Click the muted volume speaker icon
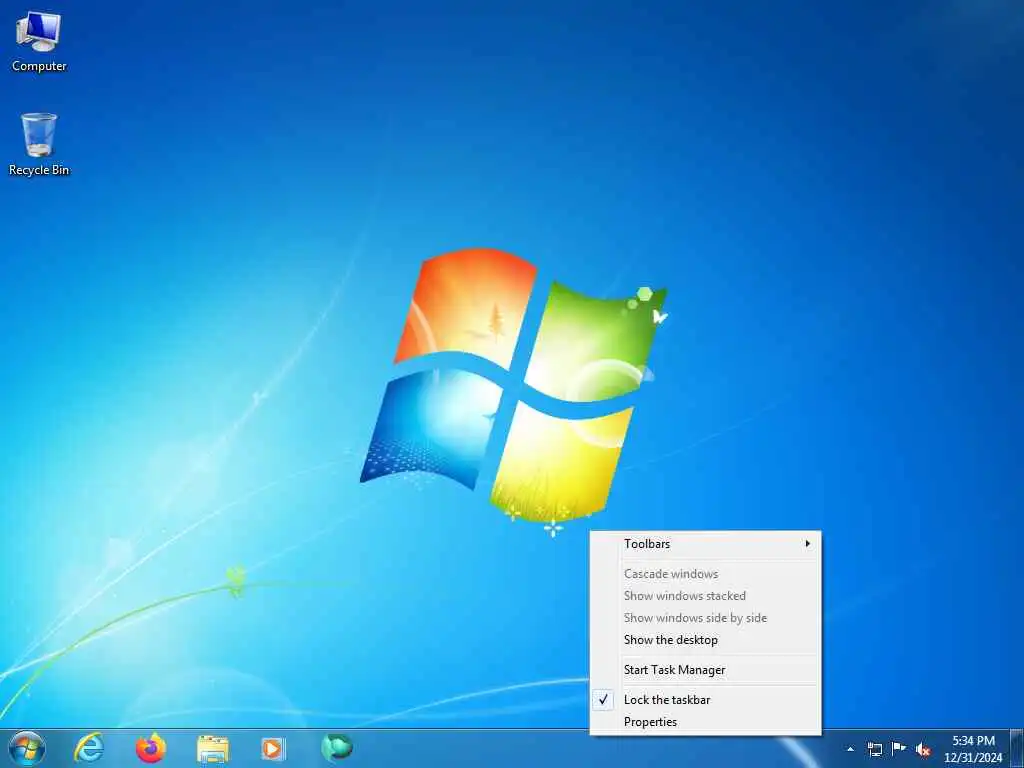The image size is (1024, 768). 923,749
